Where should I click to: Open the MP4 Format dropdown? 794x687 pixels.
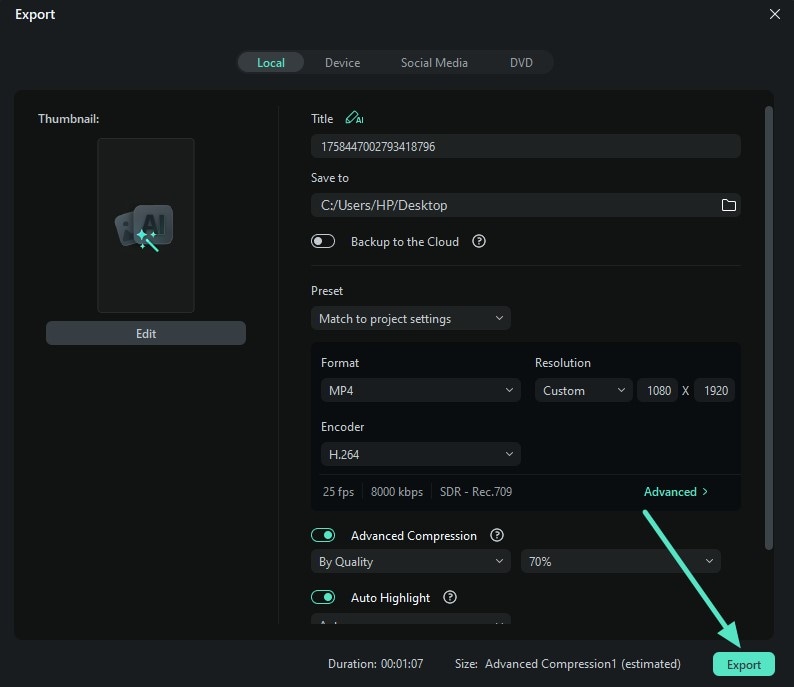click(x=420, y=390)
